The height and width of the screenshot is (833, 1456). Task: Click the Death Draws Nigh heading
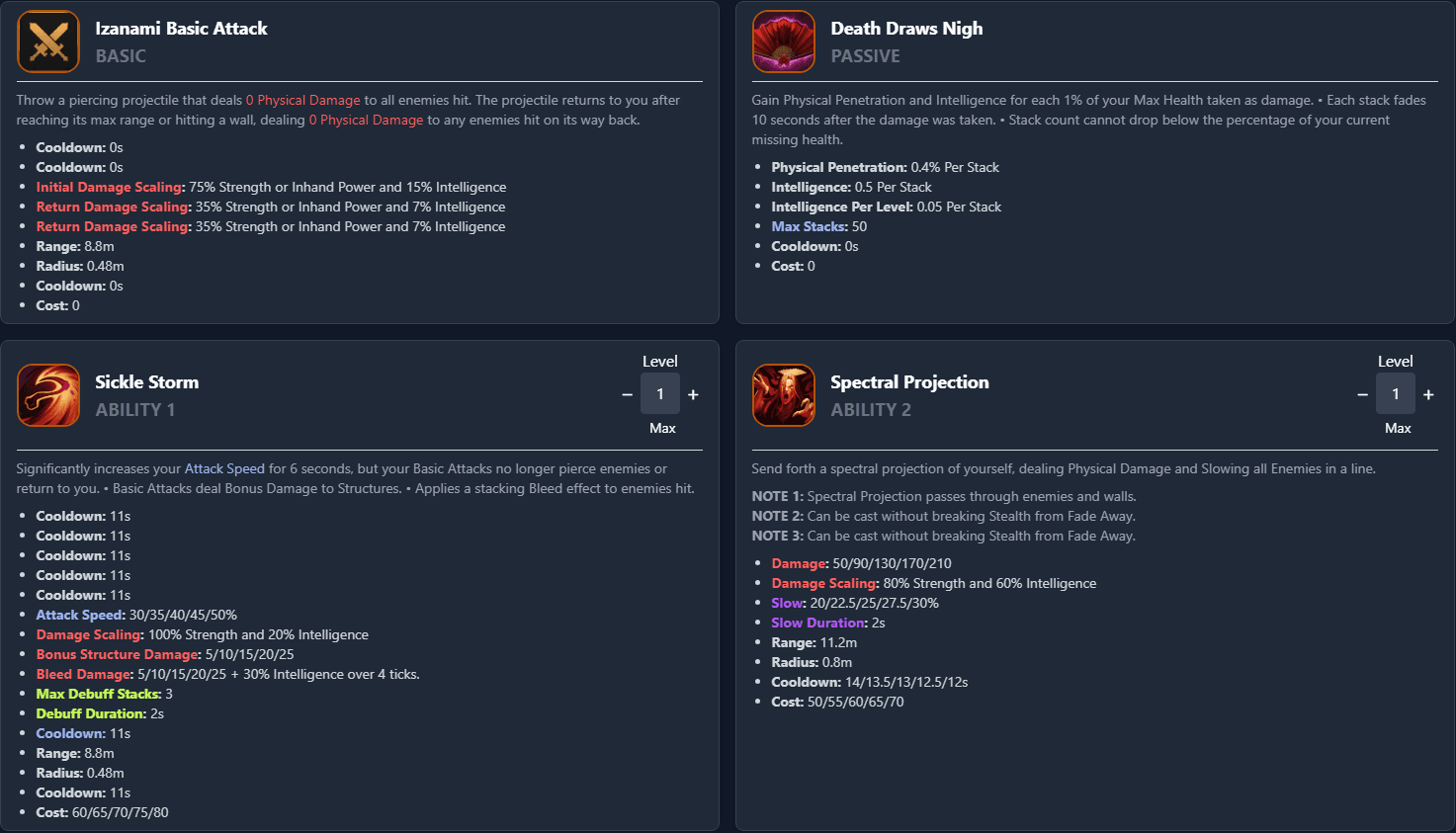click(906, 29)
